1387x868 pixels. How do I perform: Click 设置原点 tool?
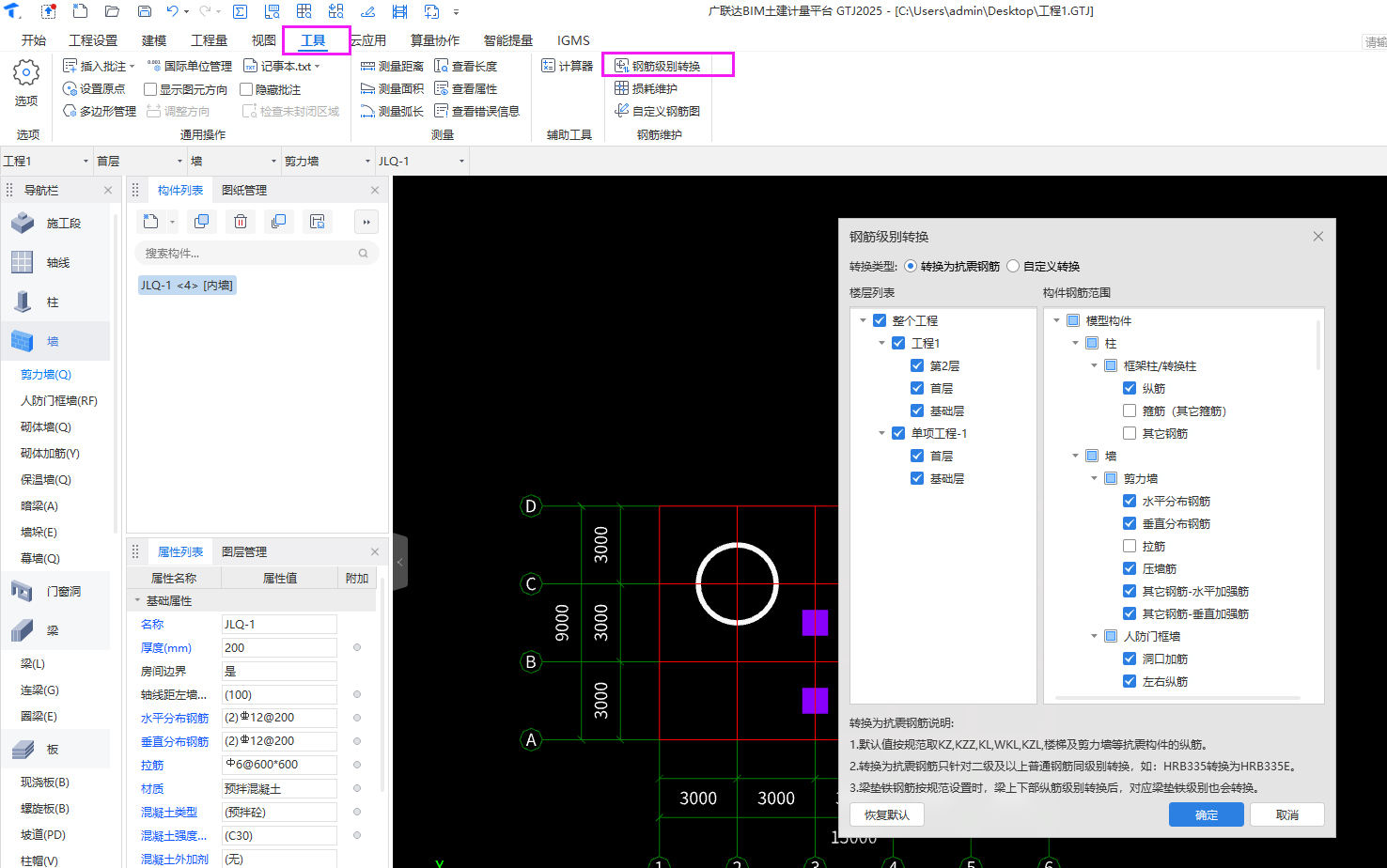[94, 88]
